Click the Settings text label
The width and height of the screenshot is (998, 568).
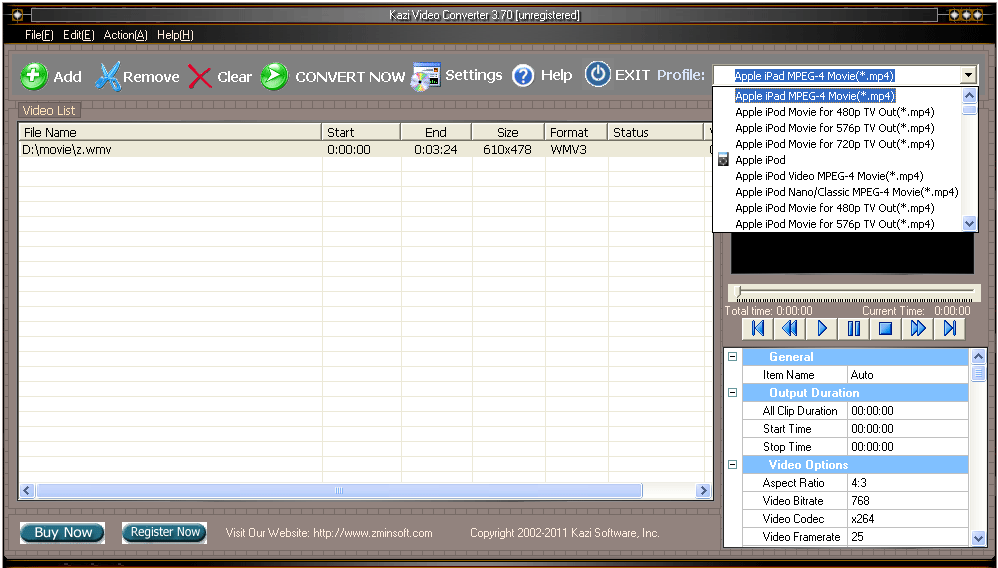point(474,75)
